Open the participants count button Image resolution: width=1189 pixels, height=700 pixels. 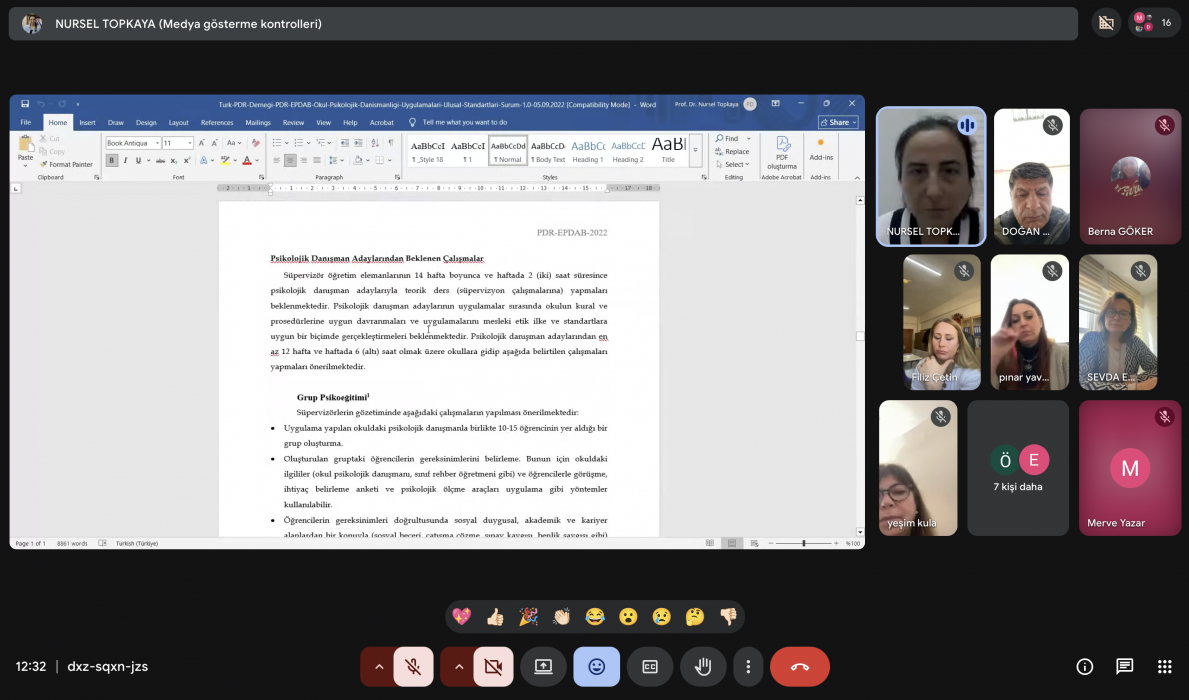[1154, 23]
